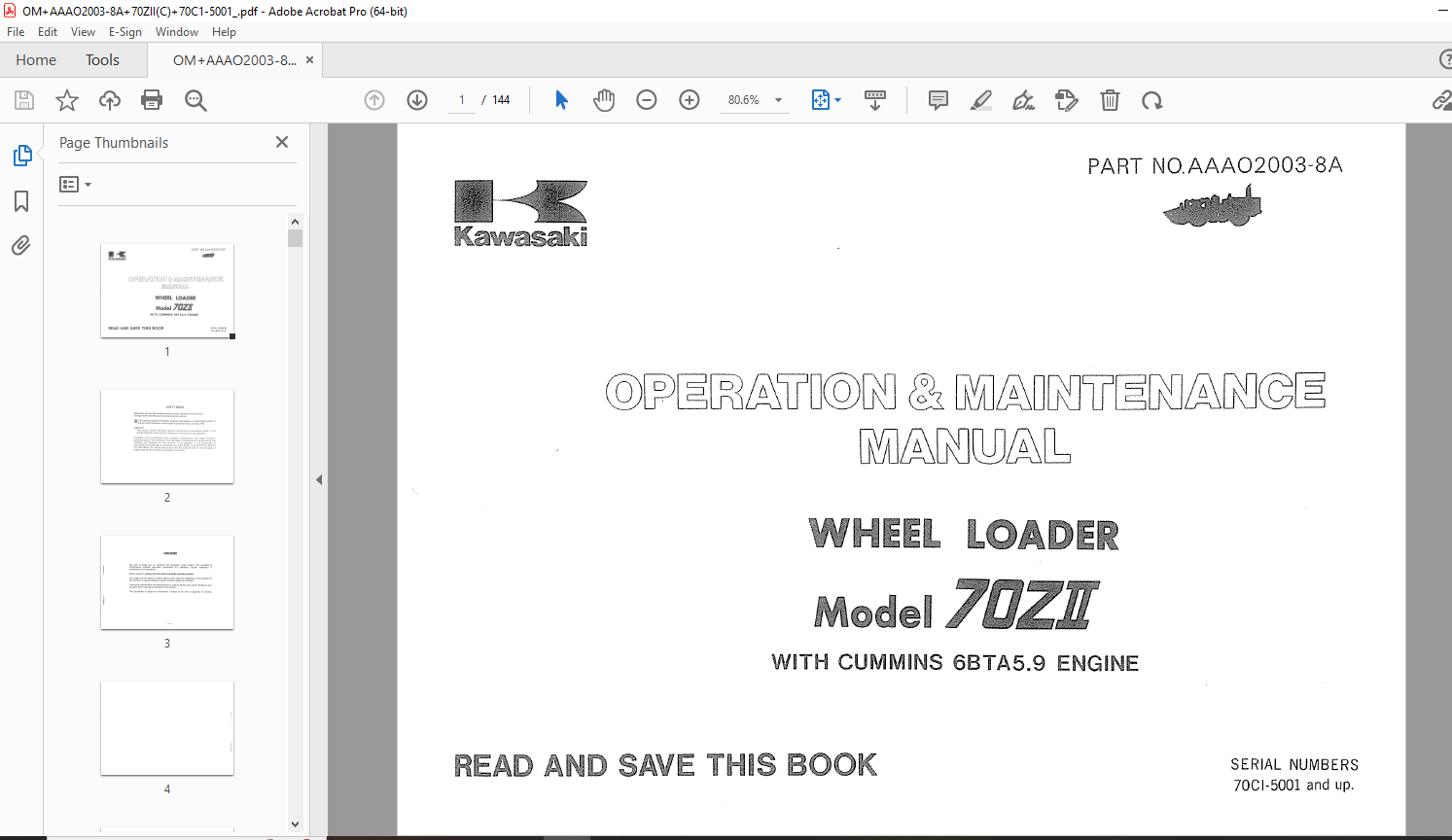Open the Page Thumbnails panel icon
The width and height of the screenshot is (1452, 840).
tap(21, 156)
